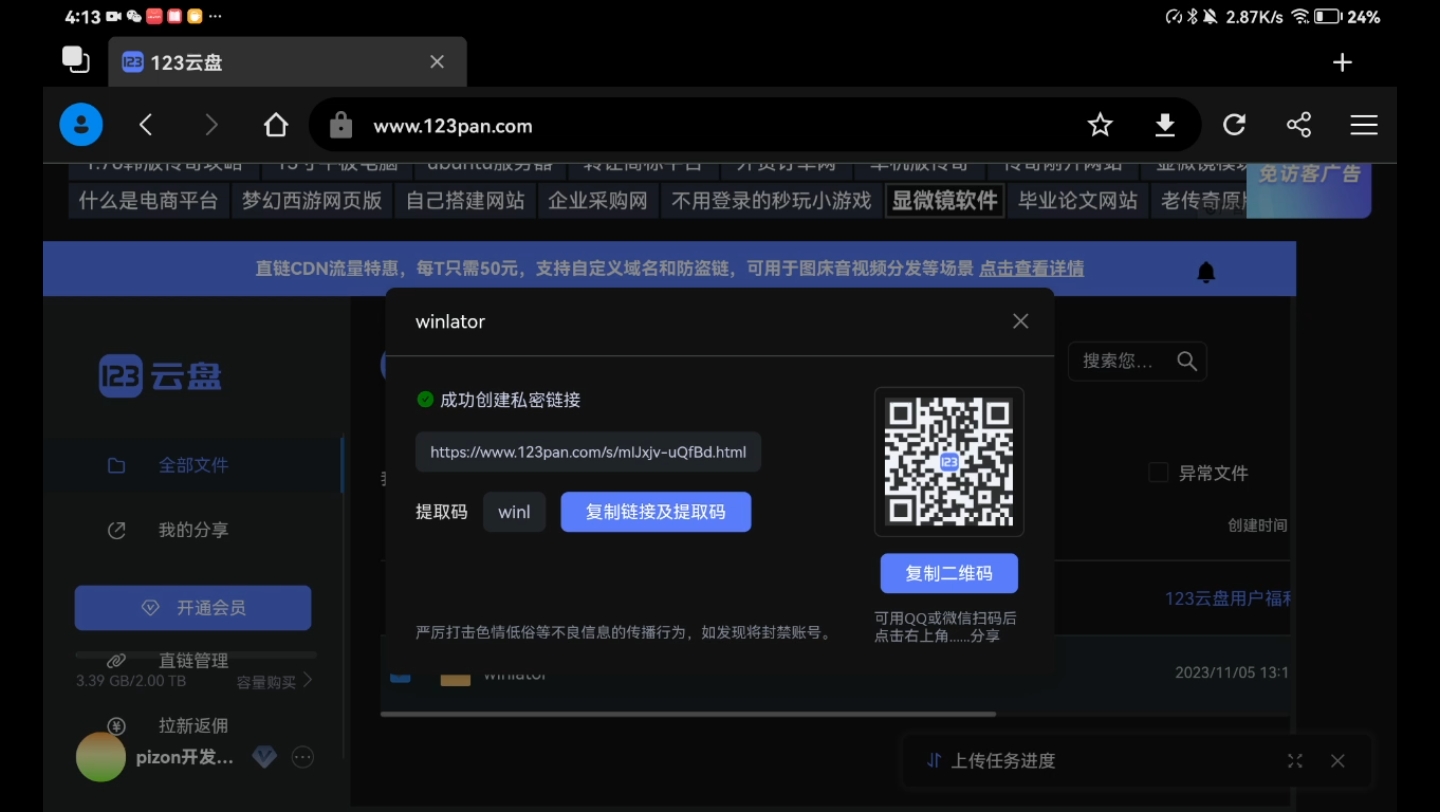The width and height of the screenshot is (1440, 812).
Task: Open 拉新返佣 in the sidebar
Action: click(192, 726)
